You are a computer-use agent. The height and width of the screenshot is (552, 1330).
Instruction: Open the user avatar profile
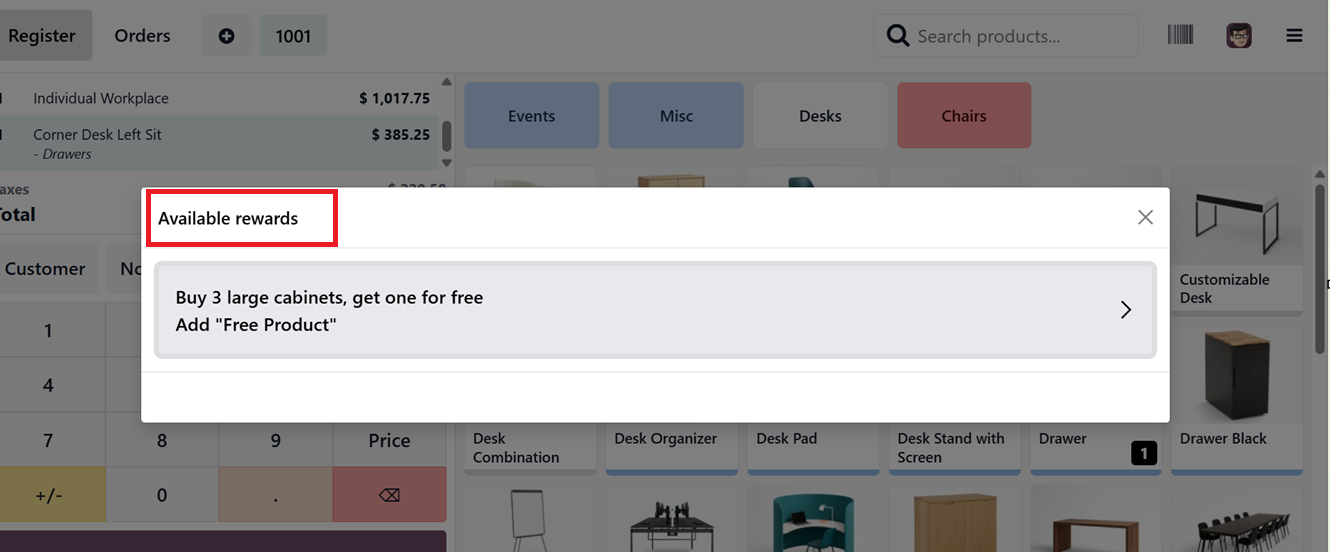[x=1239, y=35]
